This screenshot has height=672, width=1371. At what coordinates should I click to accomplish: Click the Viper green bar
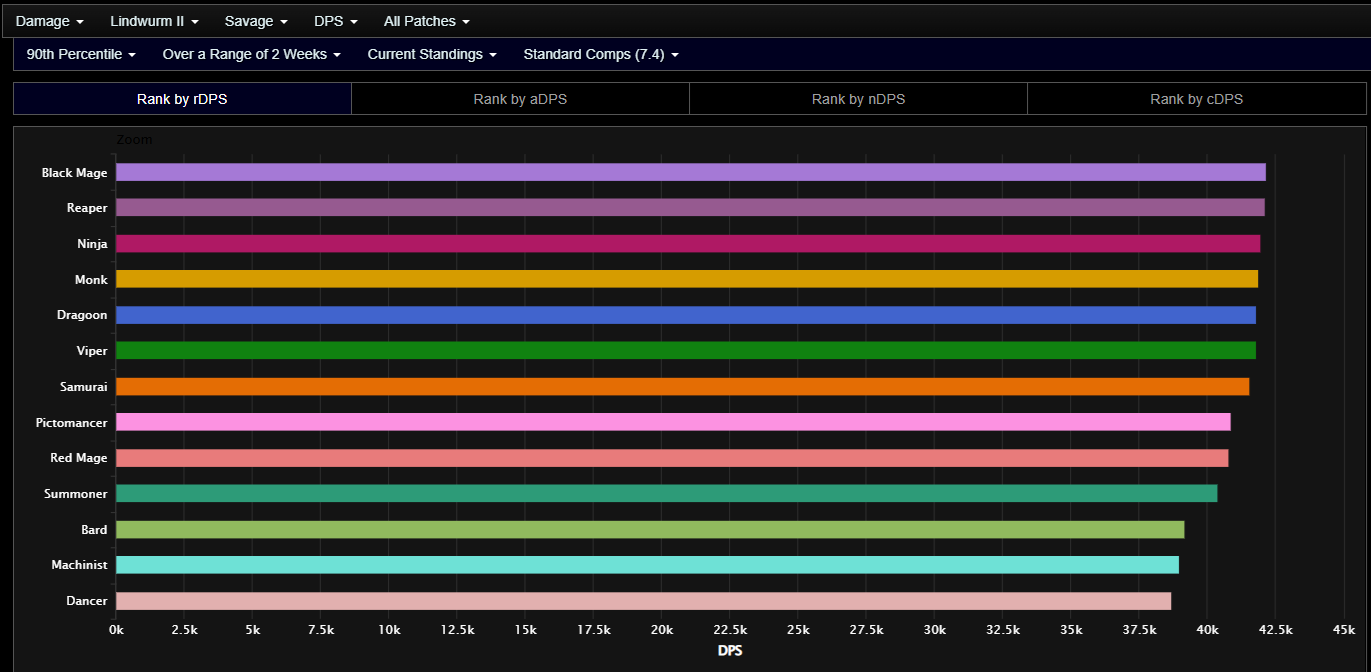(686, 350)
